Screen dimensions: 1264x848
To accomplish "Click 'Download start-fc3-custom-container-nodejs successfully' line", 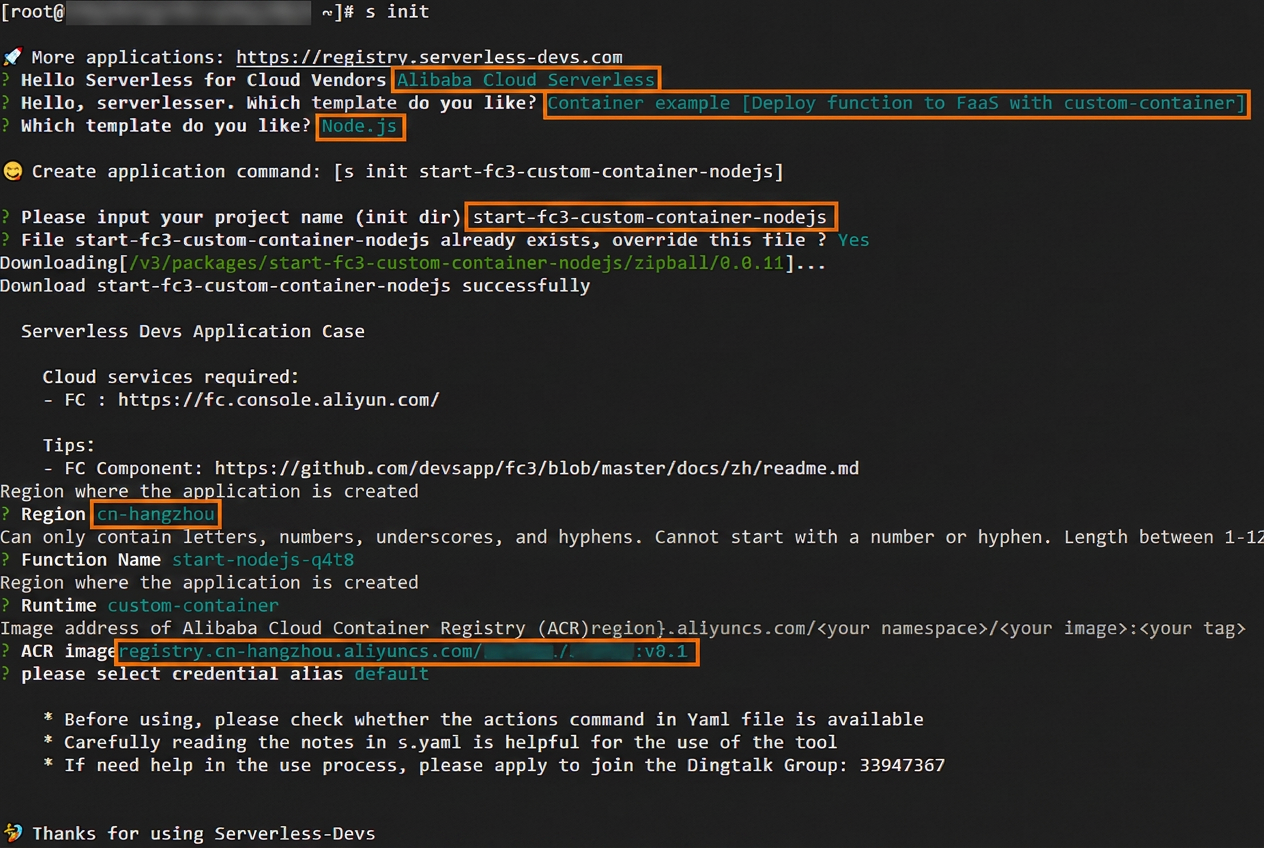I will pyautogui.click(x=295, y=286).
